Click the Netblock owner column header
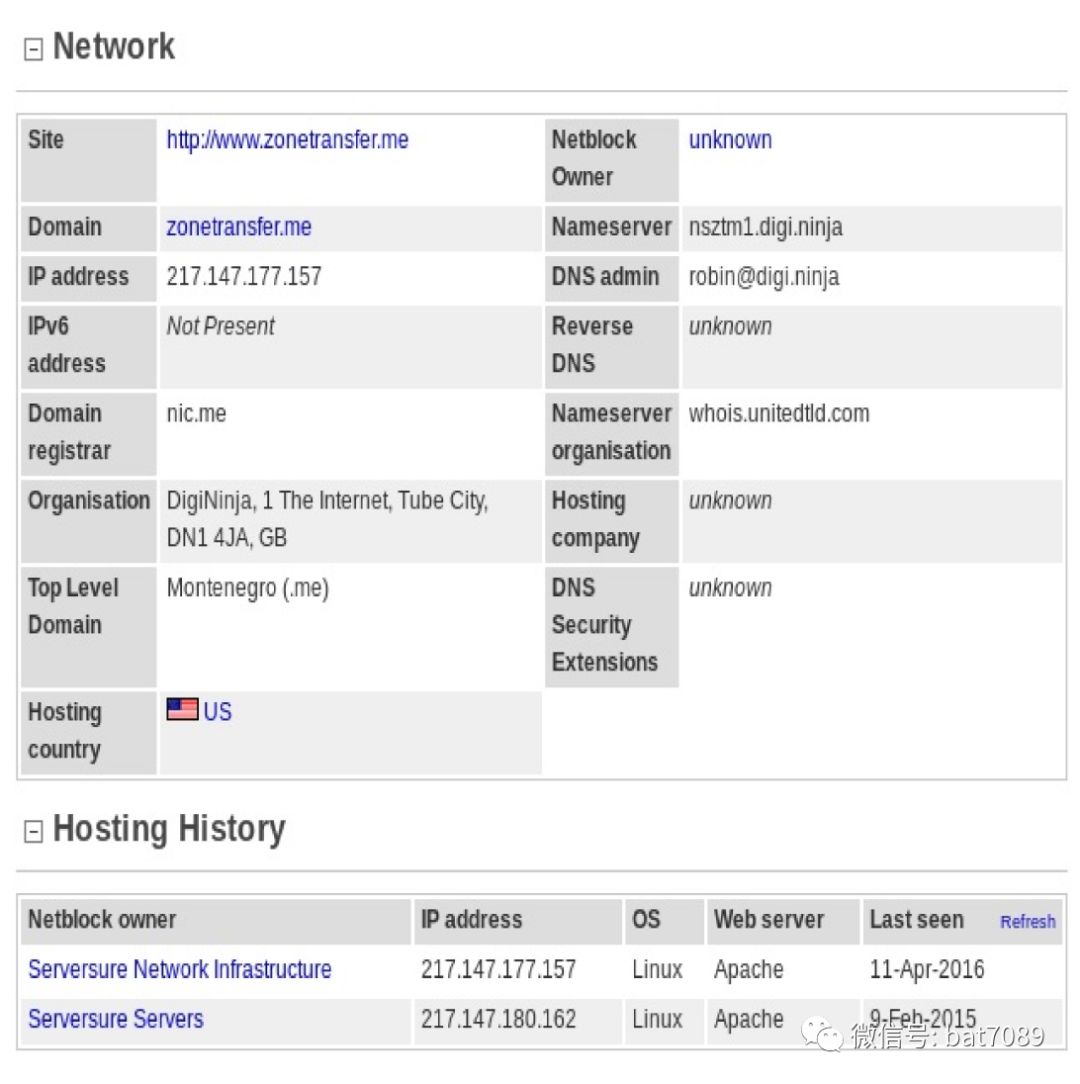Viewport: 1080px width, 1084px height. 216,921
